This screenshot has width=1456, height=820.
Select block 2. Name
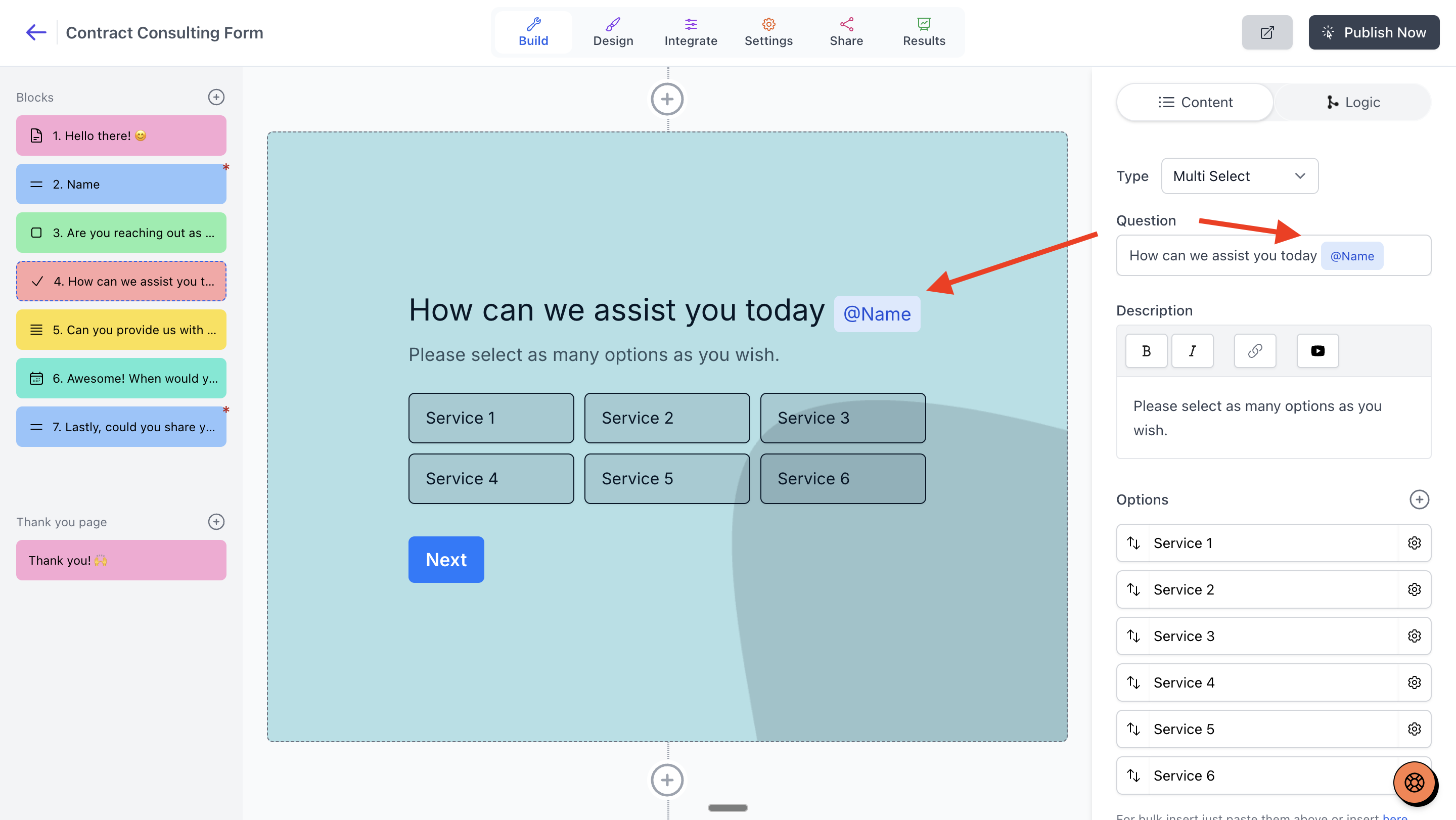point(121,184)
